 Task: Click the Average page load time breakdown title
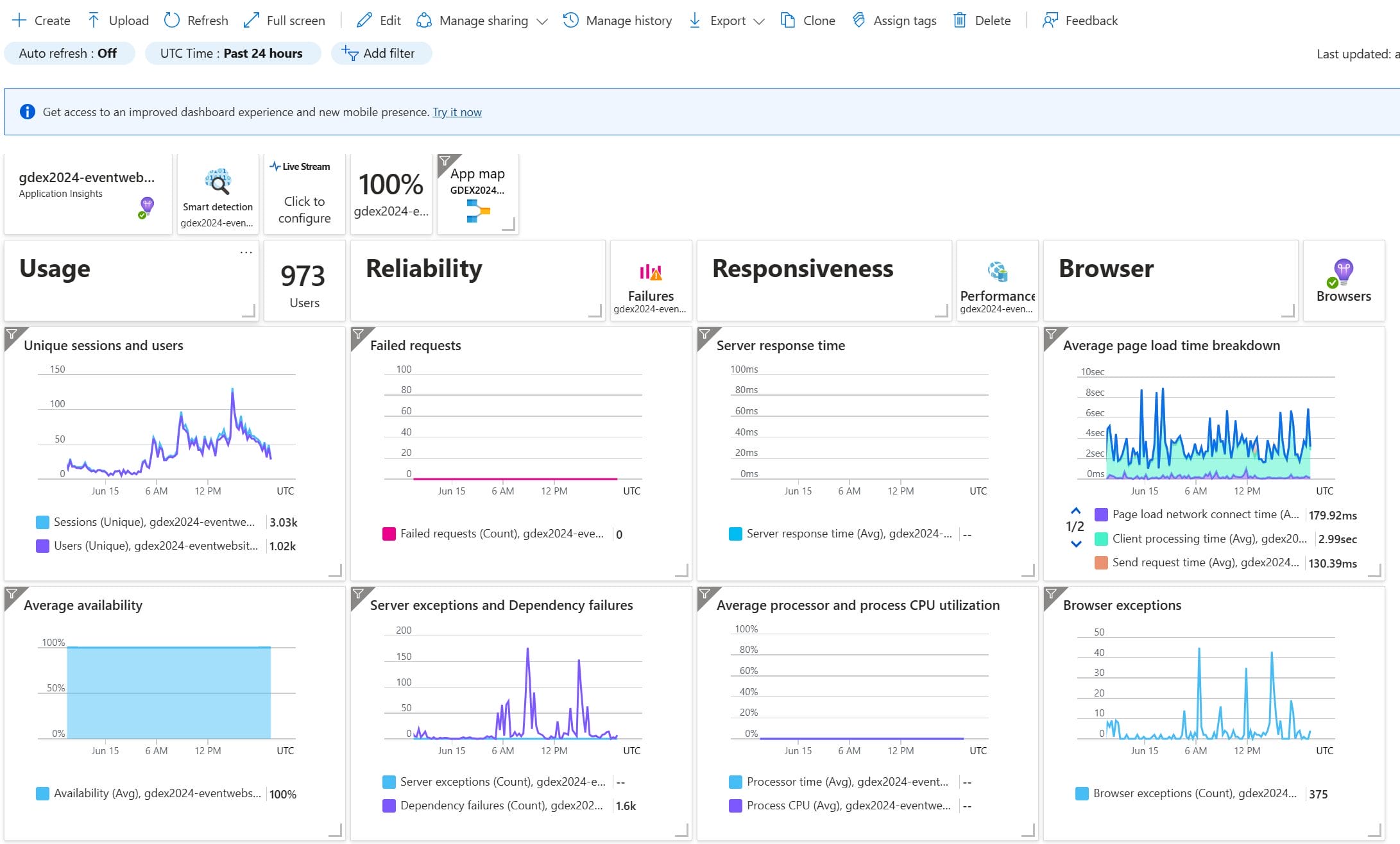click(1171, 345)
